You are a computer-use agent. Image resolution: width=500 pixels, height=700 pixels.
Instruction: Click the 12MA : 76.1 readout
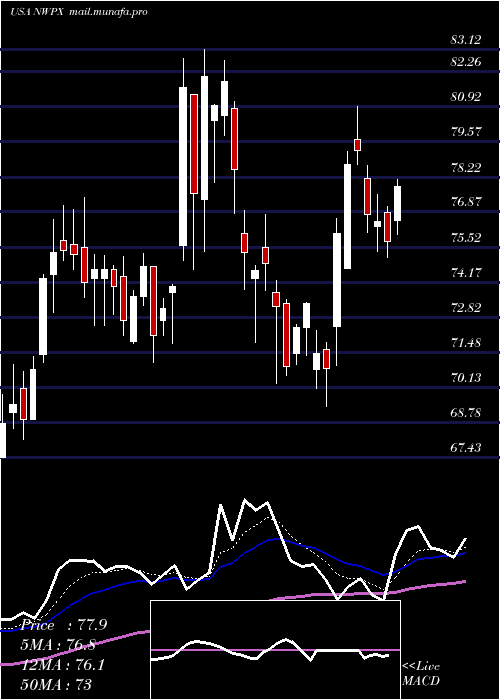[62, 665]
